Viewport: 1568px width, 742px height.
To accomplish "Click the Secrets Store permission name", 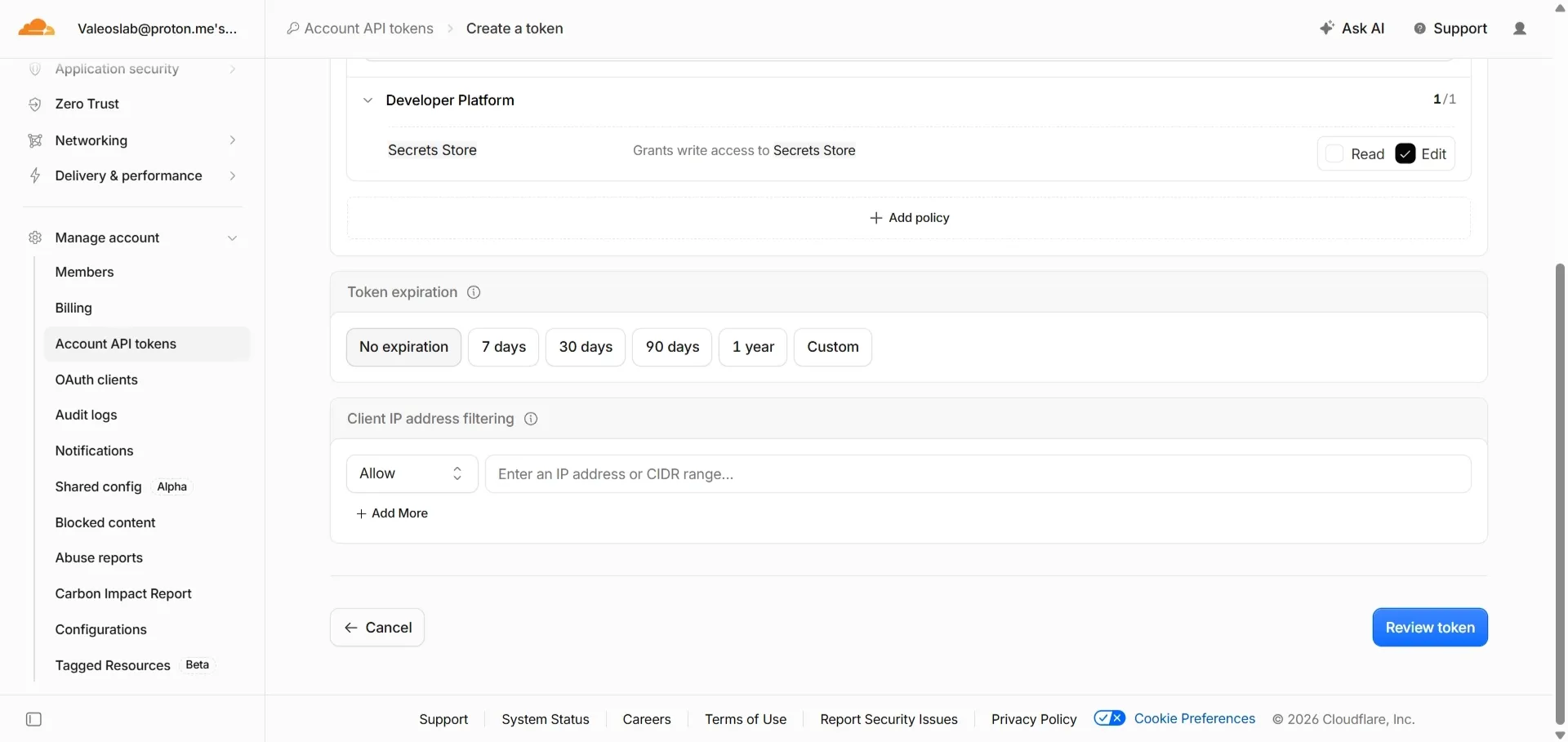I will click(432, 150).
